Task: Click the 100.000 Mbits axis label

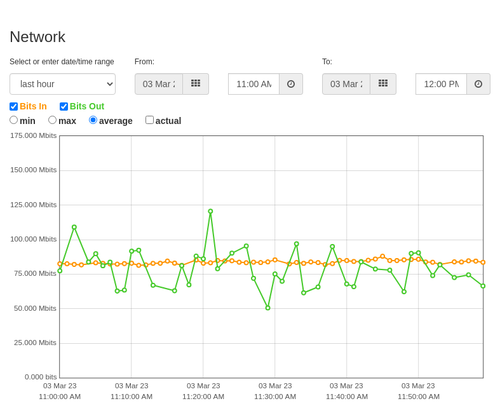Action: (33, 239)
